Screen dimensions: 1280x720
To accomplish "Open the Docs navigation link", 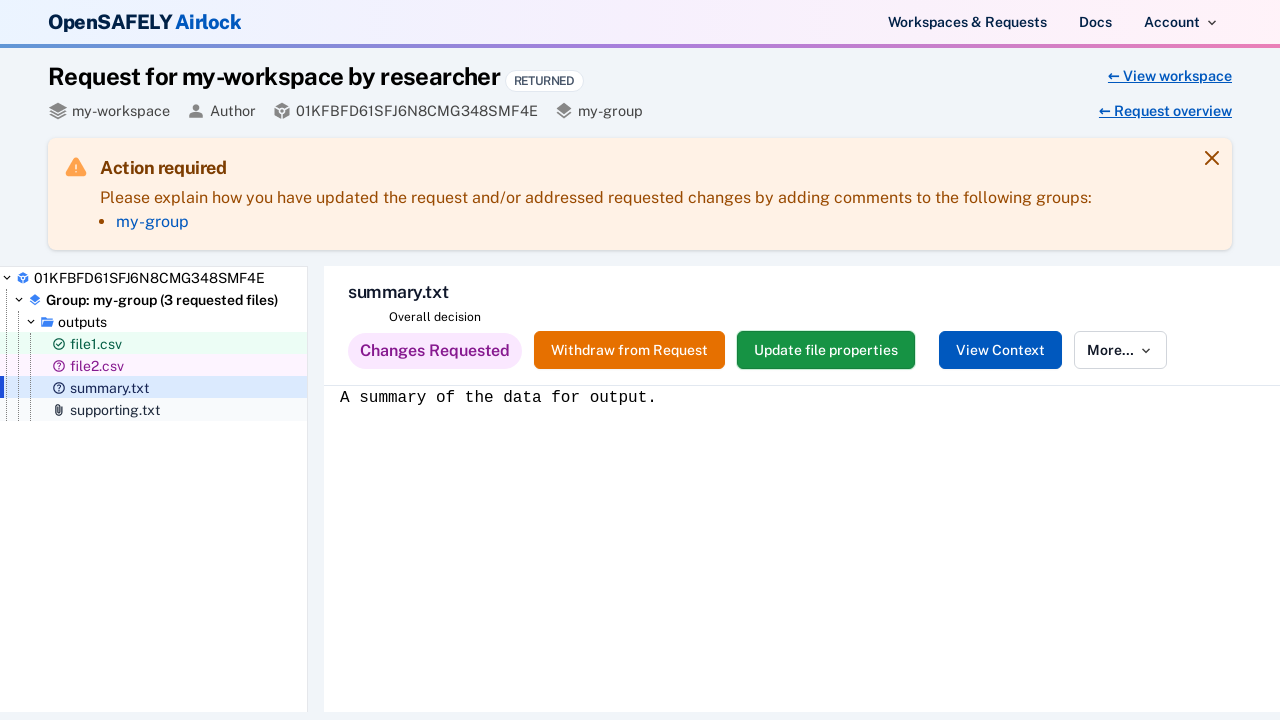I will coord(1095,22).
